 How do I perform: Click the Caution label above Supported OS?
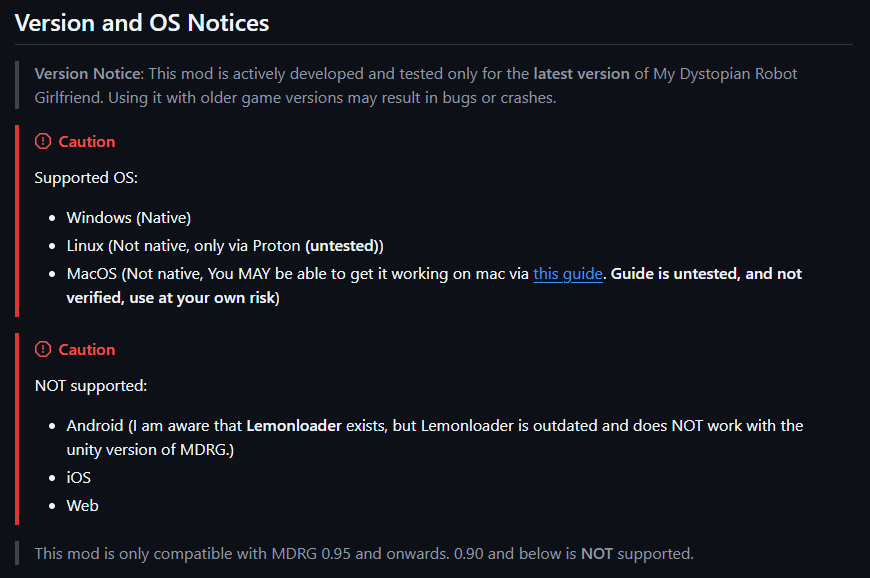click(87, 142)
